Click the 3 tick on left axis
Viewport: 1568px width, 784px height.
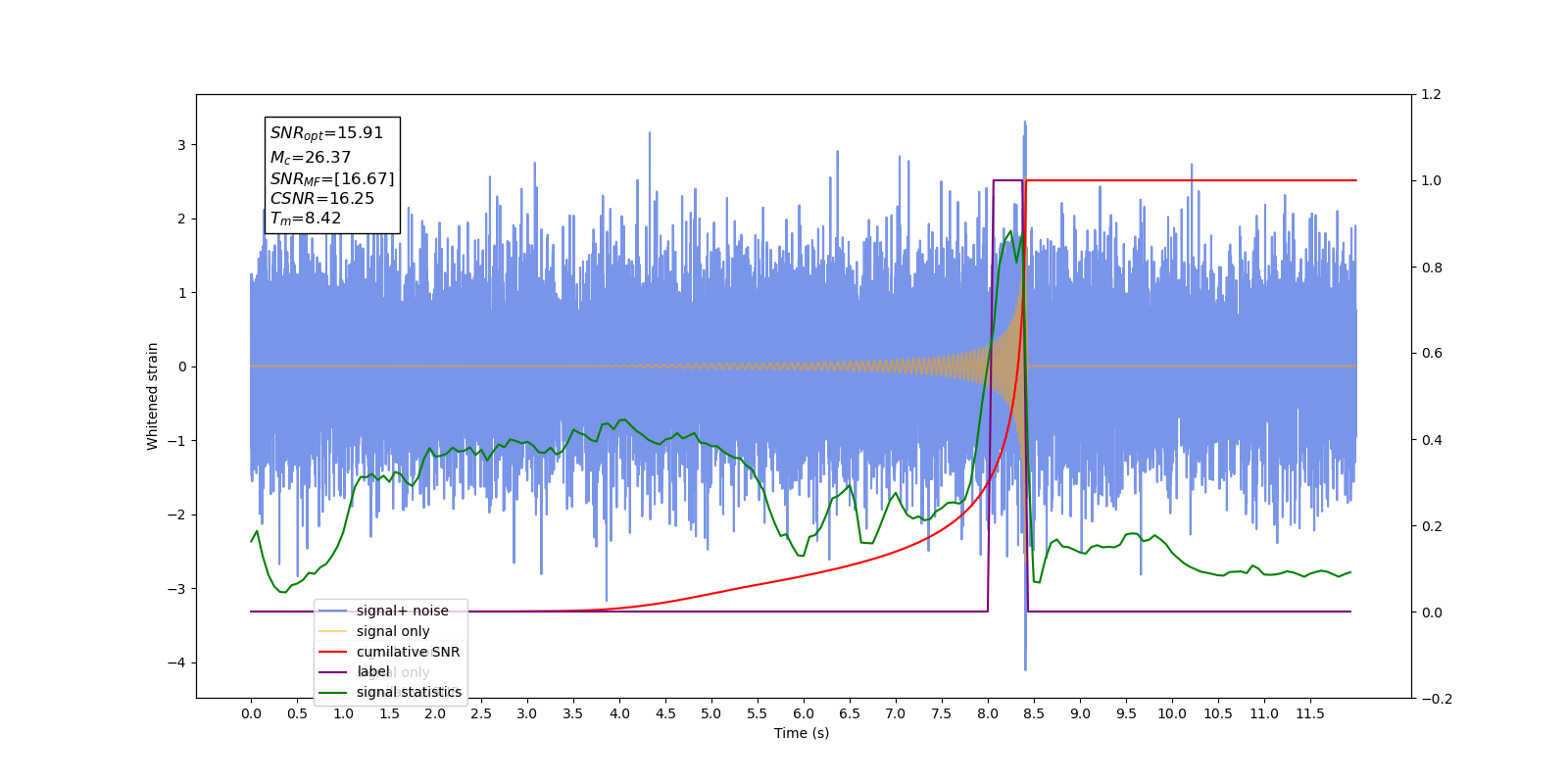181,145
